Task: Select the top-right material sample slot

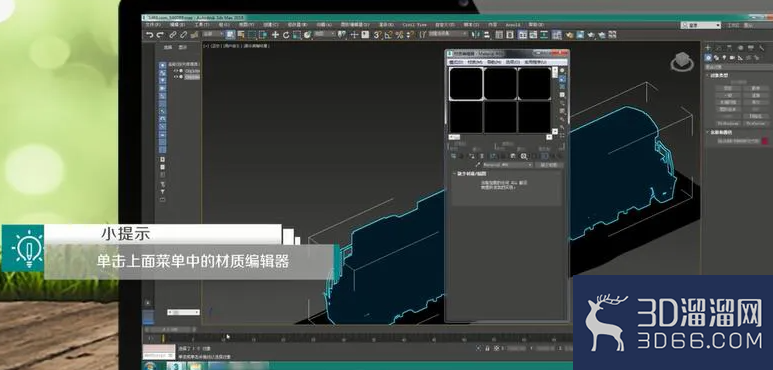Action: pos(534,84)
